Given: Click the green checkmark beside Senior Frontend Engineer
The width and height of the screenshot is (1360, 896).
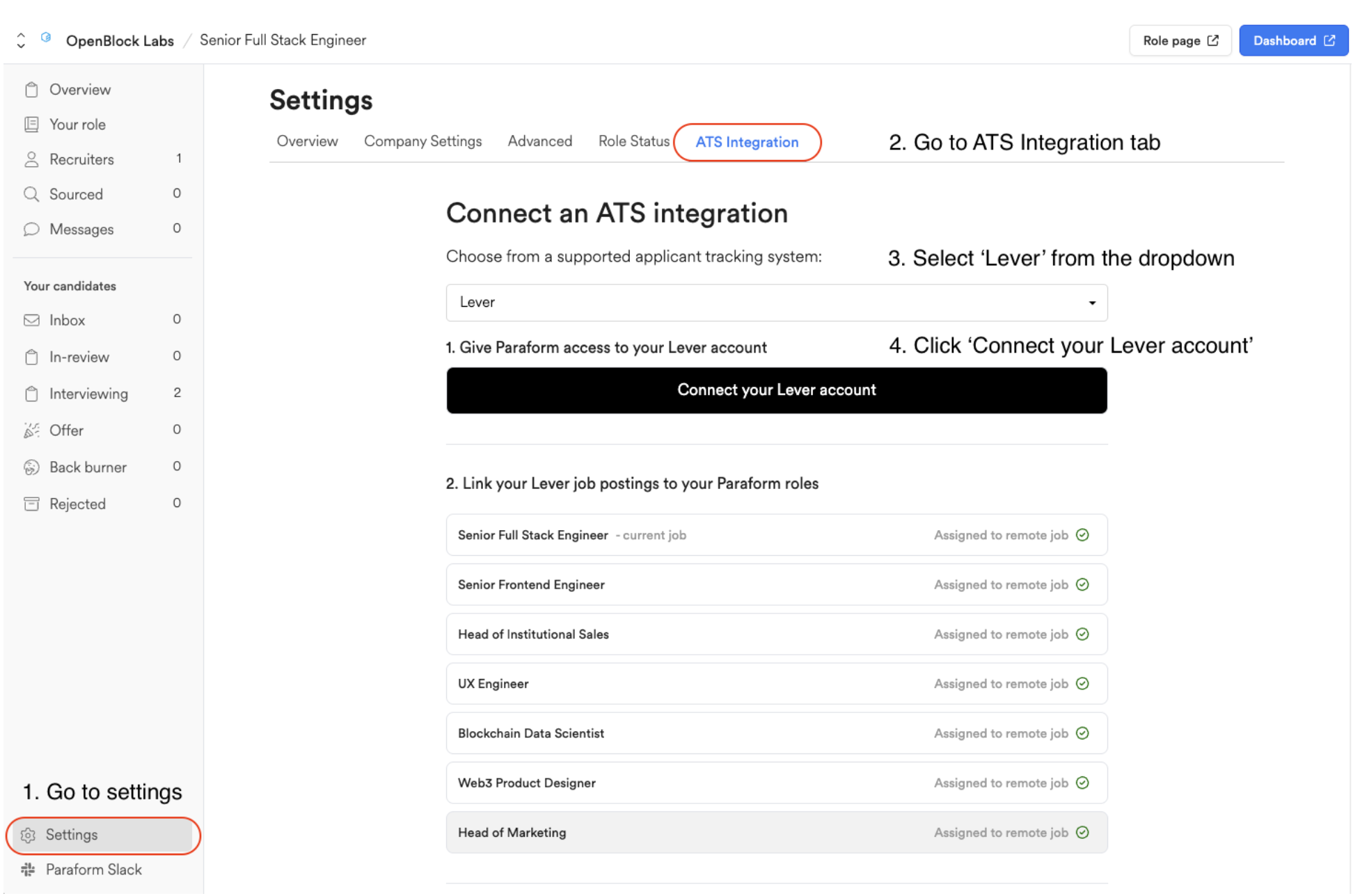Looking at the screenshot, I should point(1083,584).
